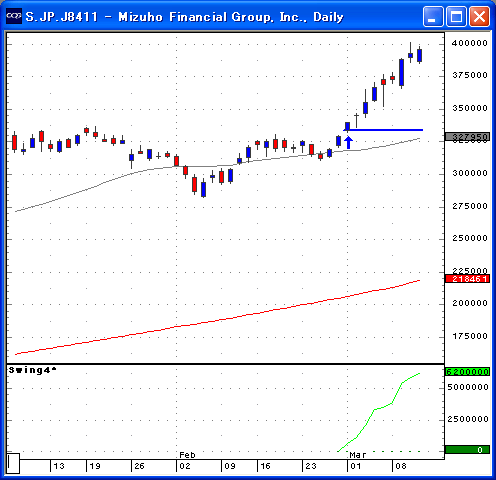Click the 08 date label on time axis

401,466
